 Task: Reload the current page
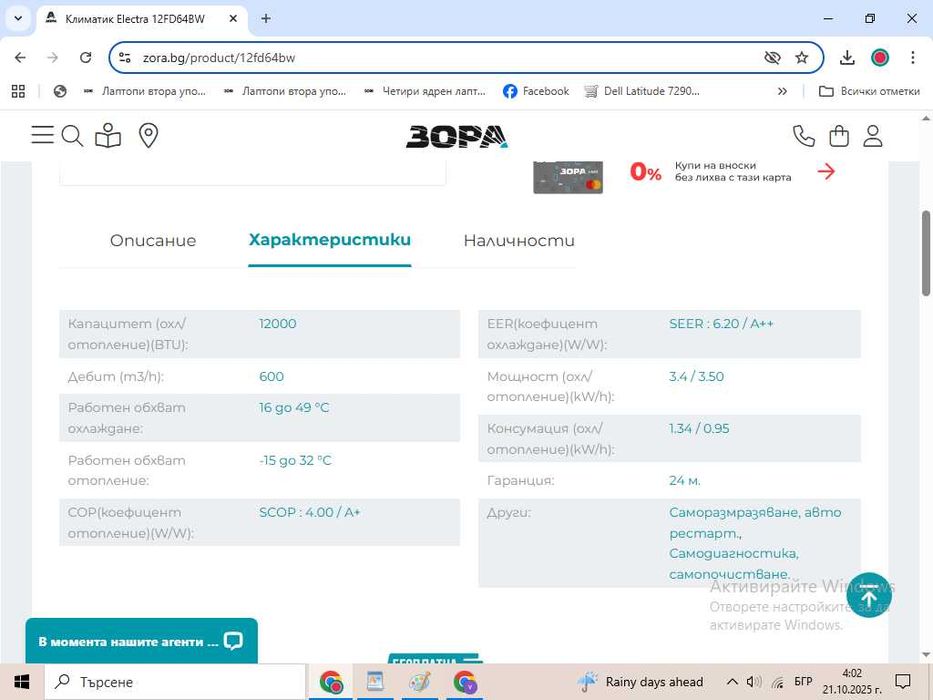[86, 58]
